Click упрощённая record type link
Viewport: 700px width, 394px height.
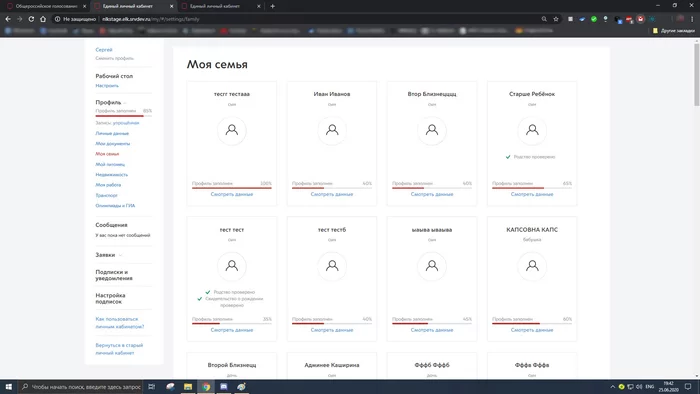coord(125,123)
